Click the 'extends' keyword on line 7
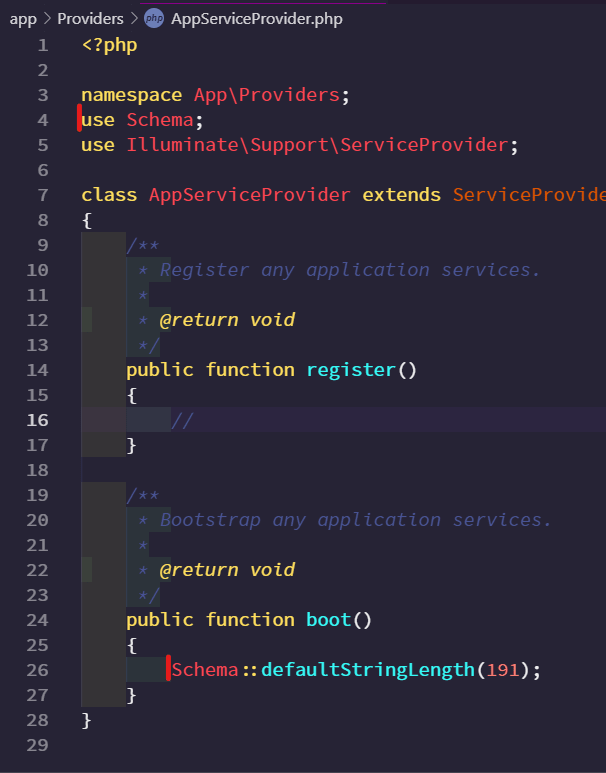Image resolution: width=606 pixels, height=773 pixels. click(x=401, y=195)
